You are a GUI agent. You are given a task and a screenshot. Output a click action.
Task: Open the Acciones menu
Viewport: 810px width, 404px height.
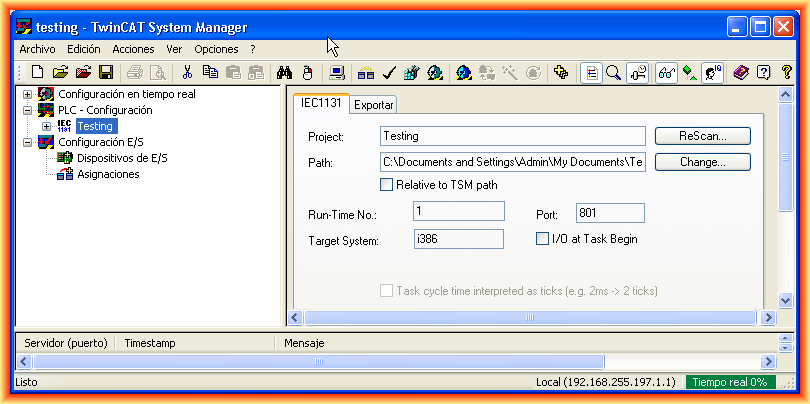(x=133, y=49)
